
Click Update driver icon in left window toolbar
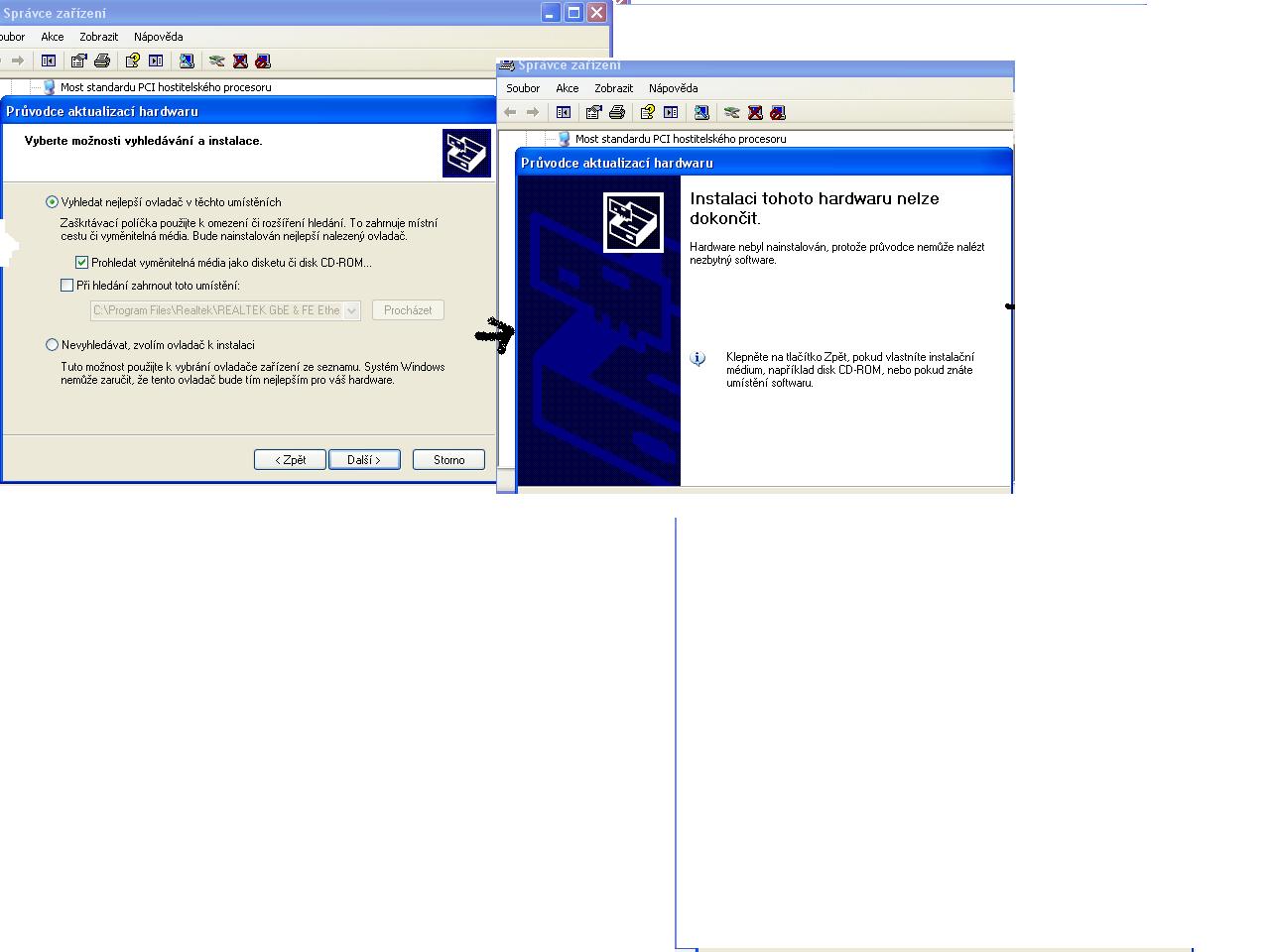pos(216,60)
